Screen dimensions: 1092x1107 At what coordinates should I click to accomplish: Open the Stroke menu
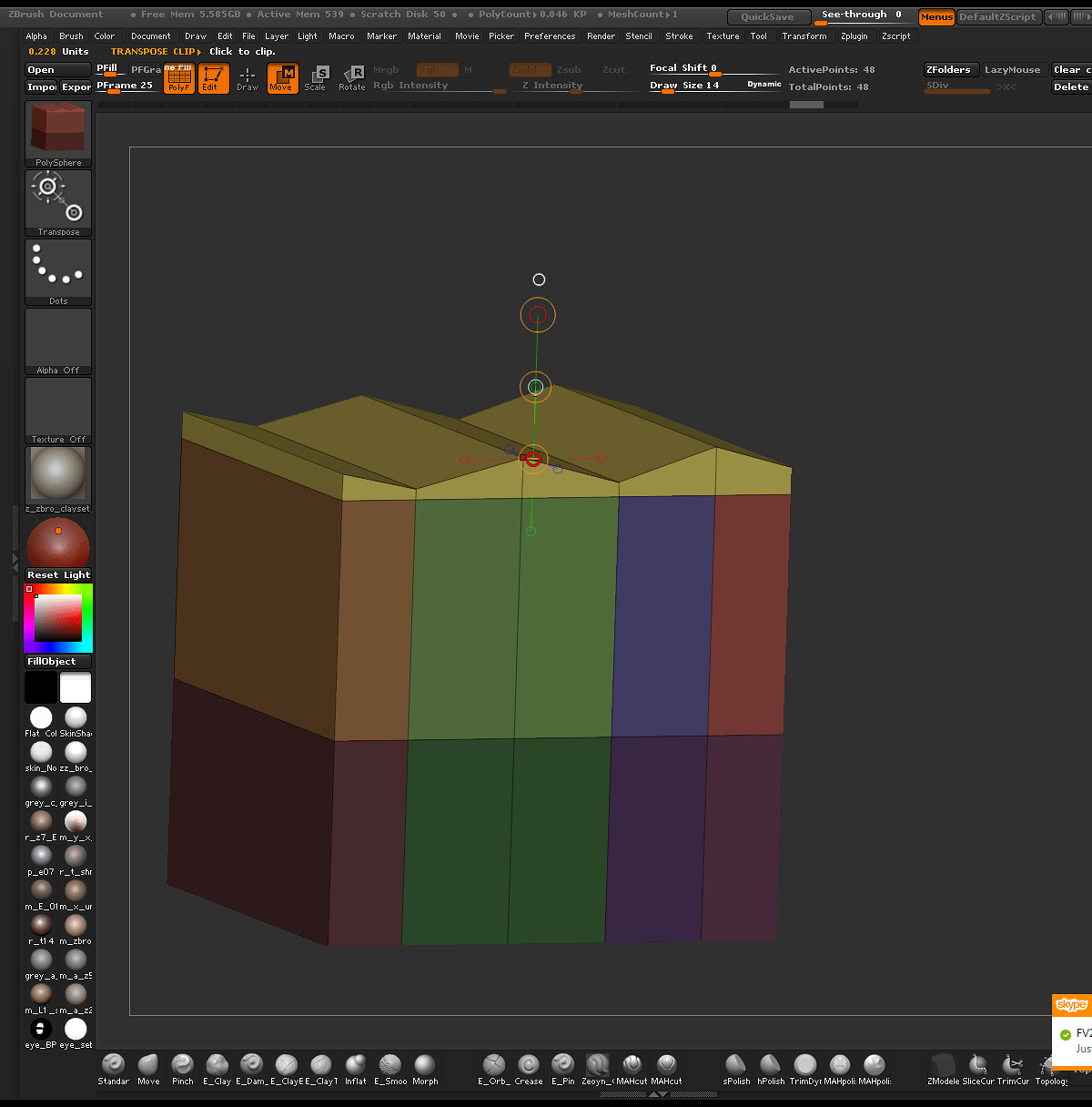point(679,36)
